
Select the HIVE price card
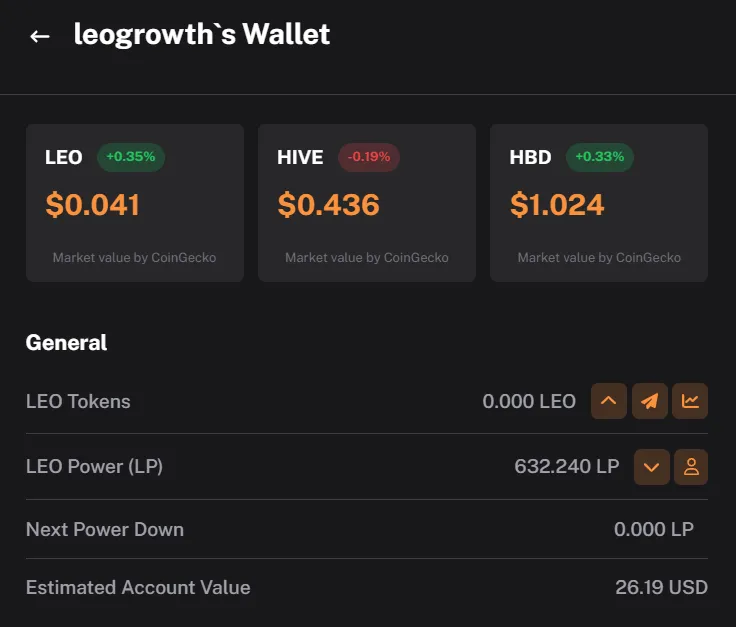point(367,203)
